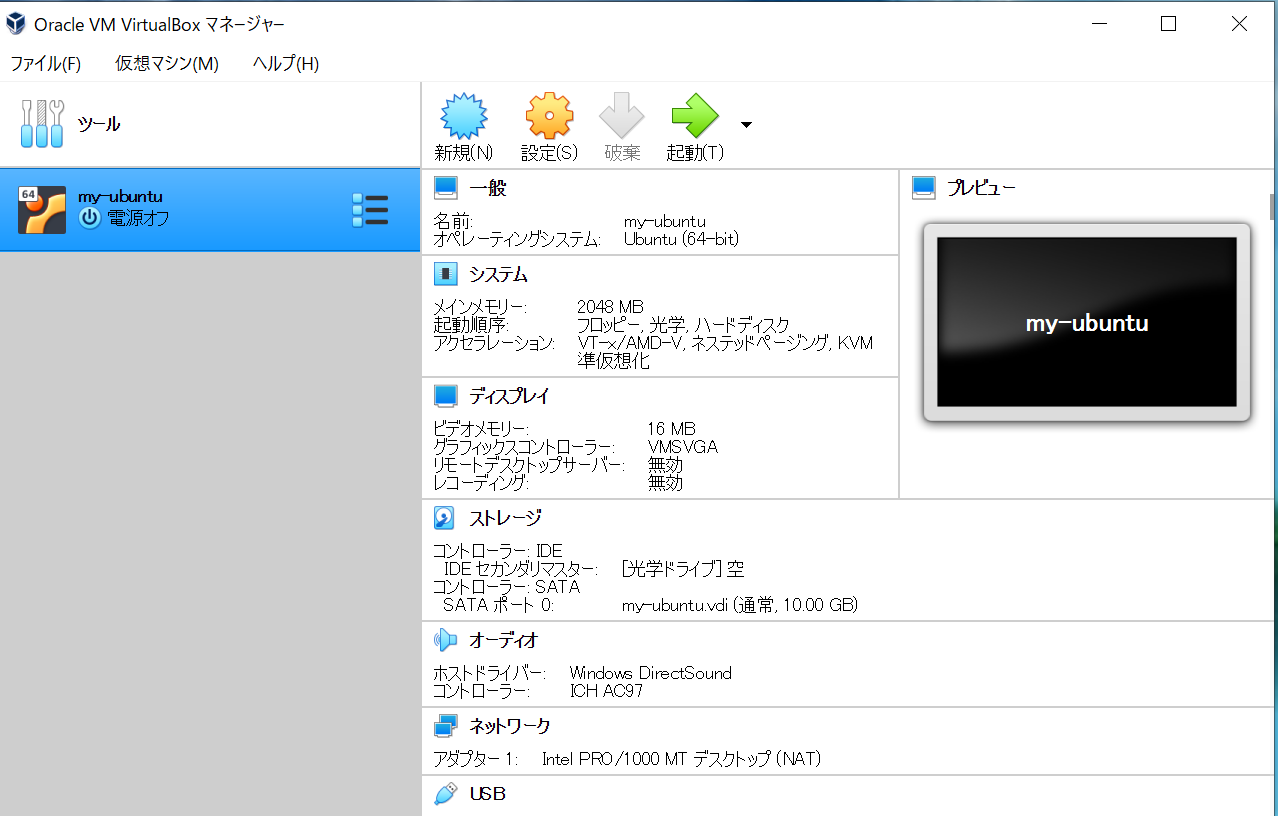The height and width of the screenshot is (816, 1278).
Task: Click the 一般 section icon
Action: pos(446,188)
